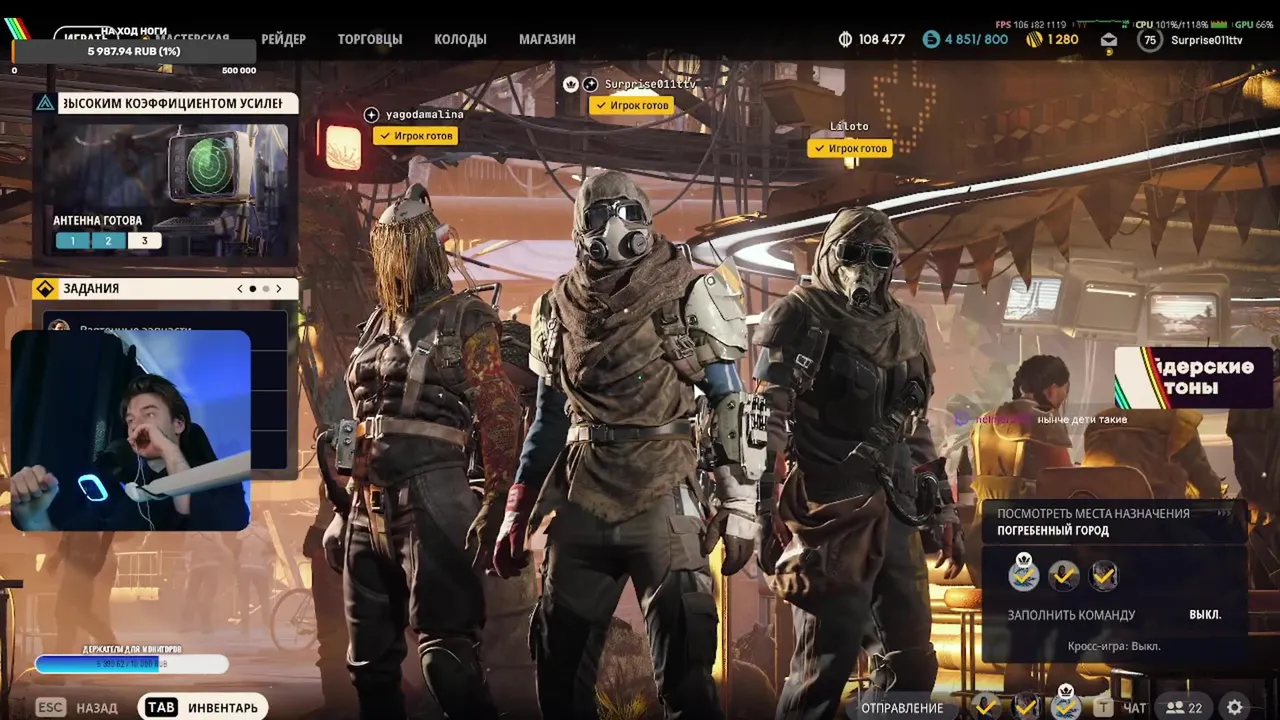Screen dimensions: 1280x720
Task: Click the quests diamond icon beside ЗАДАНИЯ
Action: 45,289
